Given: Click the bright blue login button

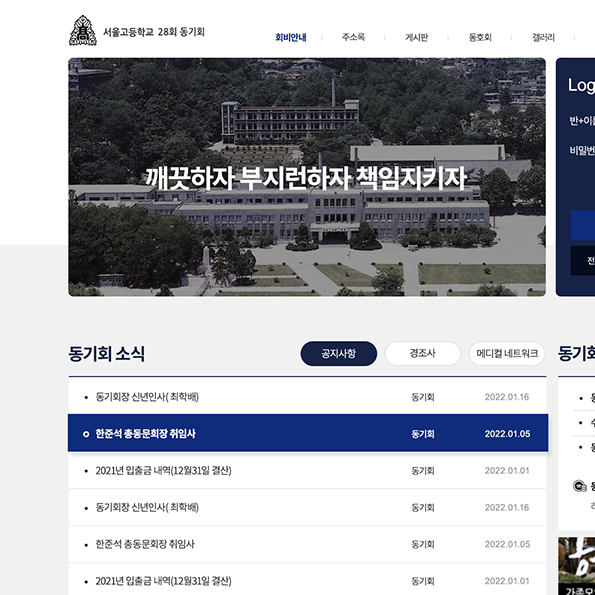Looking at the screenshot, I should tap(583, 225).
